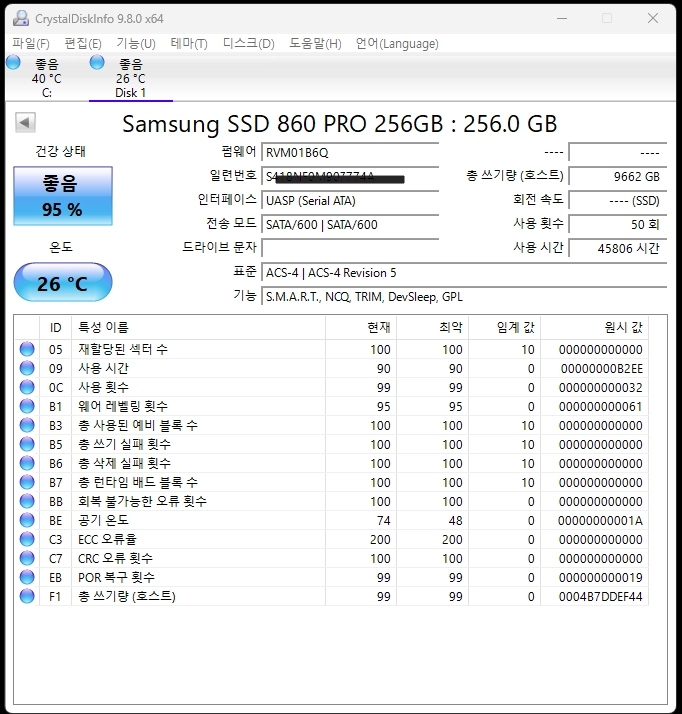Click the empty 드라이브 문자 field

tap(350, 249)
